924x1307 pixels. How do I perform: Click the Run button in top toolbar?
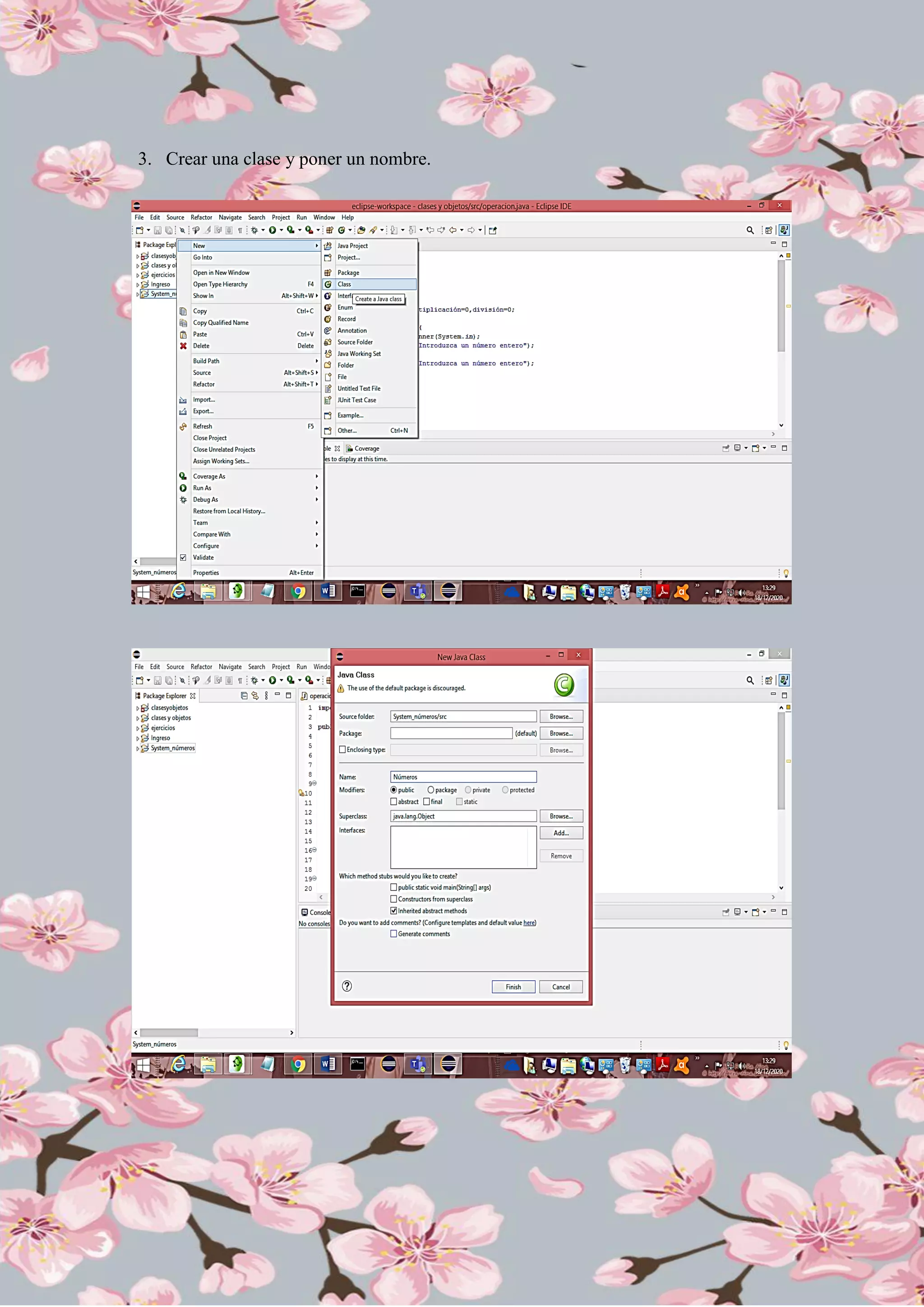coord(273,231)
